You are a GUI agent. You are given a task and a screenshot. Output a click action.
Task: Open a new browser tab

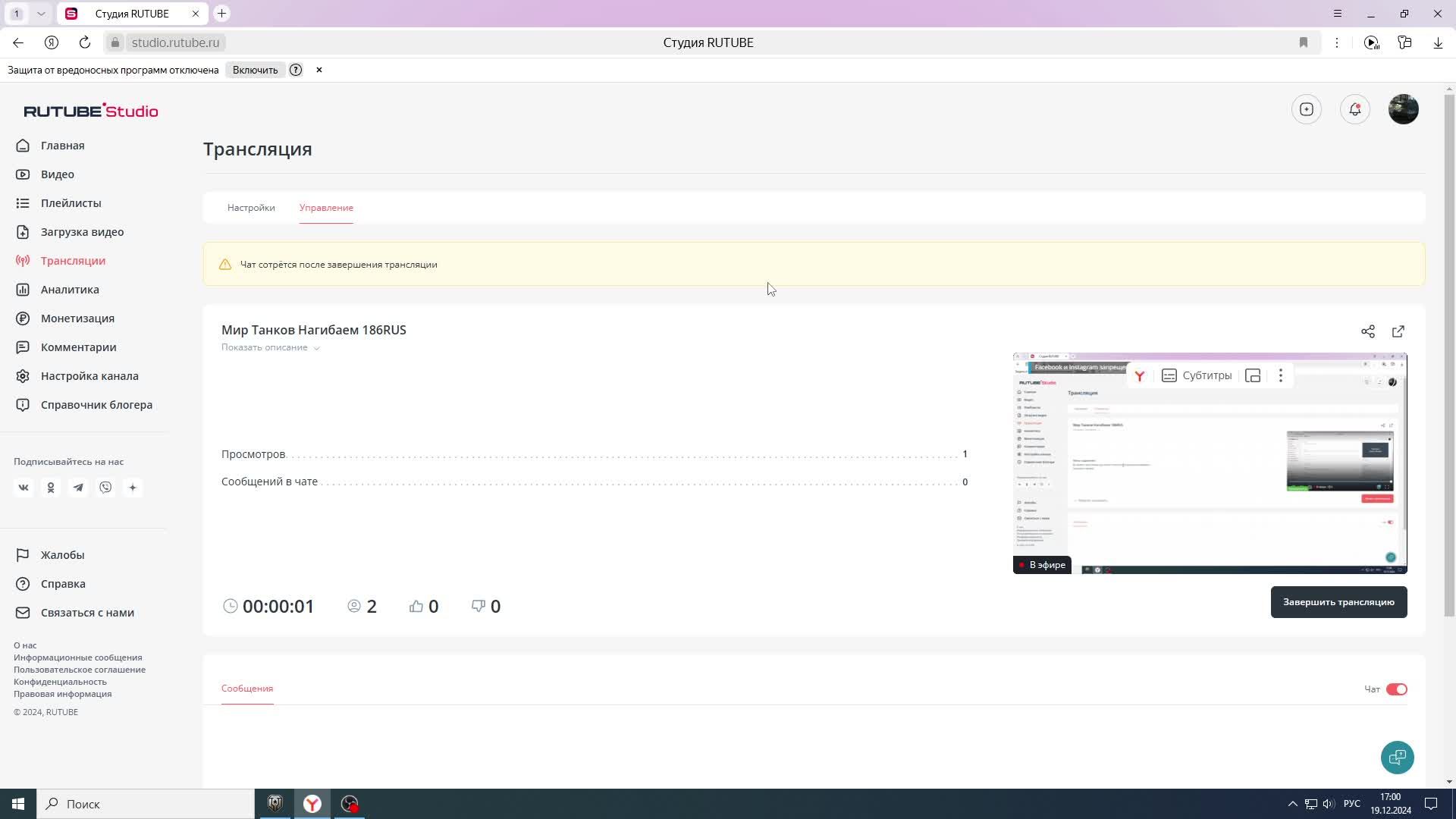(x=221, y=14)
